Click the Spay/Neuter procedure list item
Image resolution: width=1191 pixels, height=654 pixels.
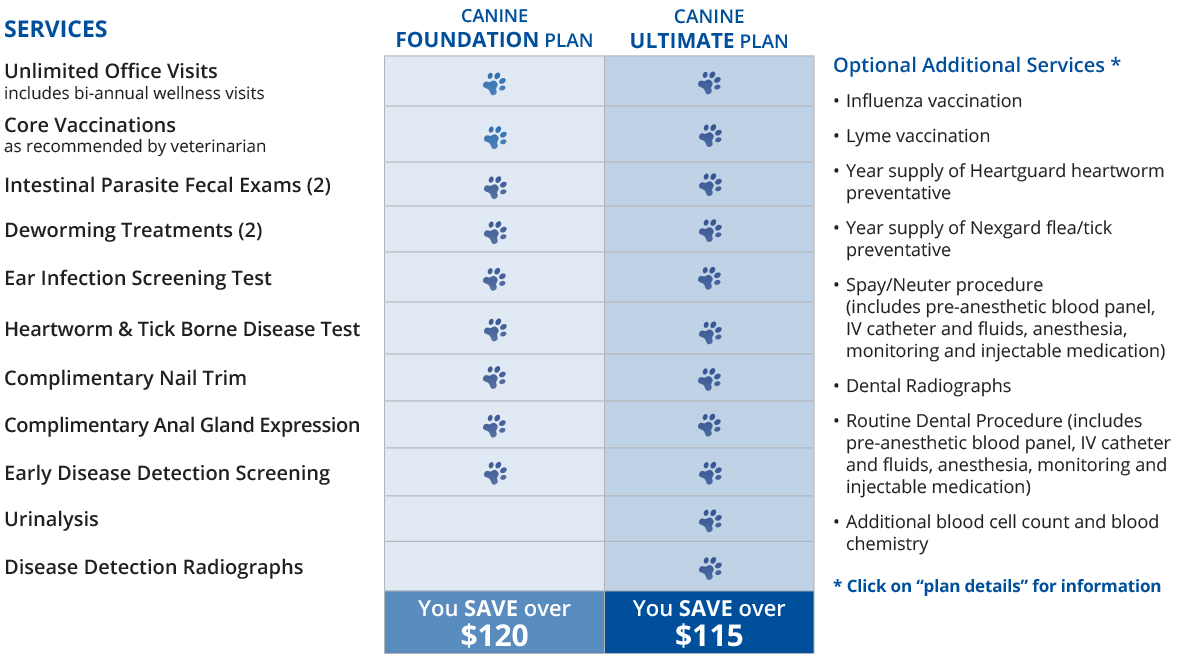pos(999,318)
